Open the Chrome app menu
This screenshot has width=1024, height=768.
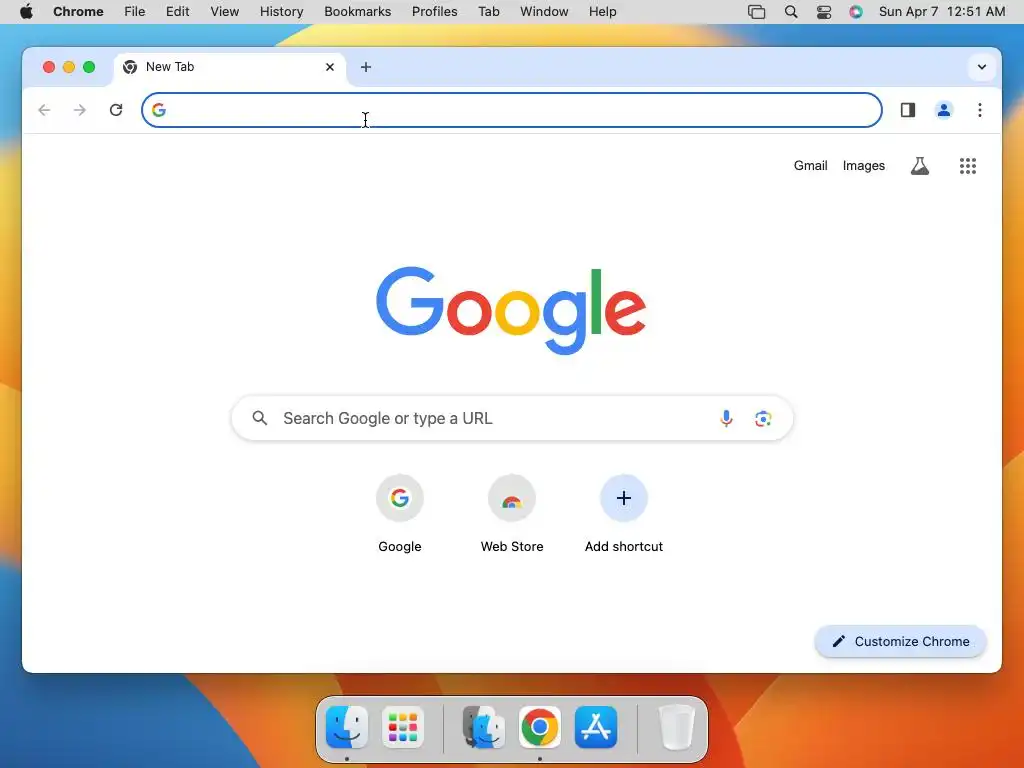[78, 12]
